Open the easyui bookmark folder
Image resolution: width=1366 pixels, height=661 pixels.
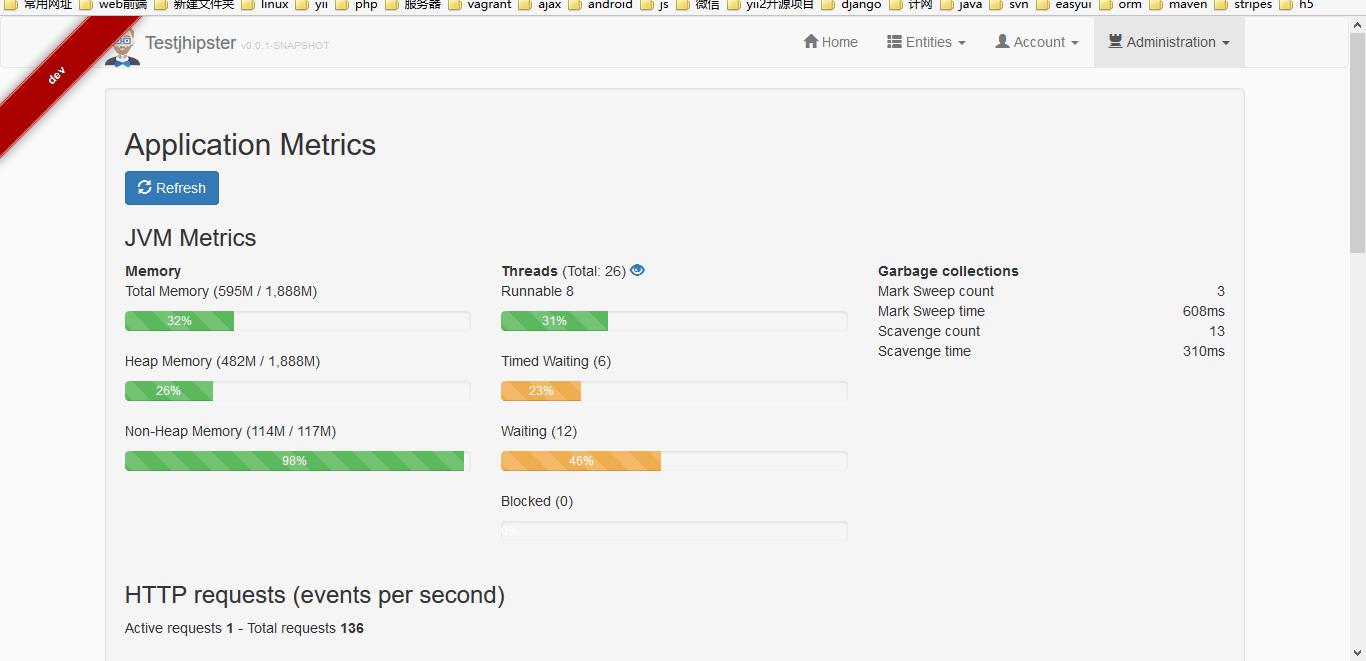[x=1064, y=5]
